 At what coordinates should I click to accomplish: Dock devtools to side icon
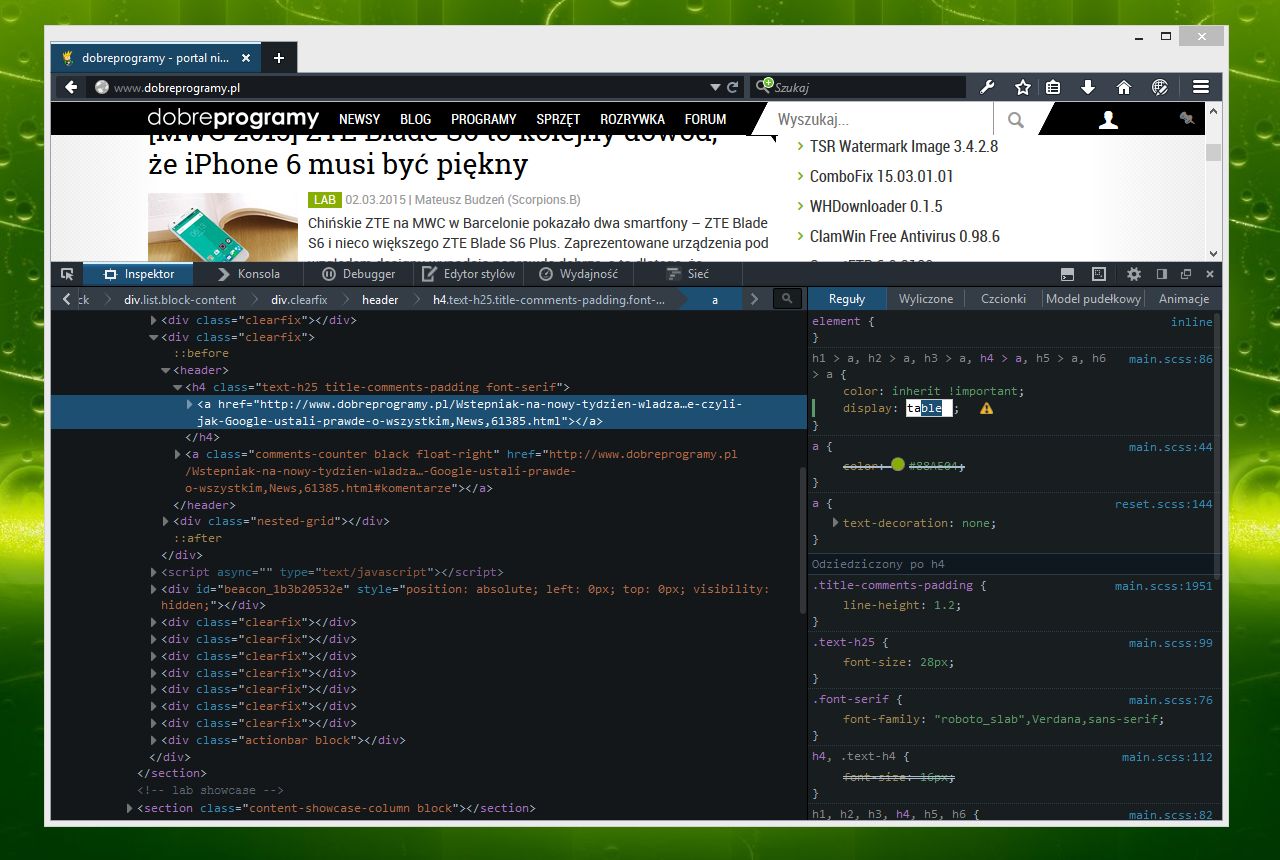click(x=1162, y=274)
